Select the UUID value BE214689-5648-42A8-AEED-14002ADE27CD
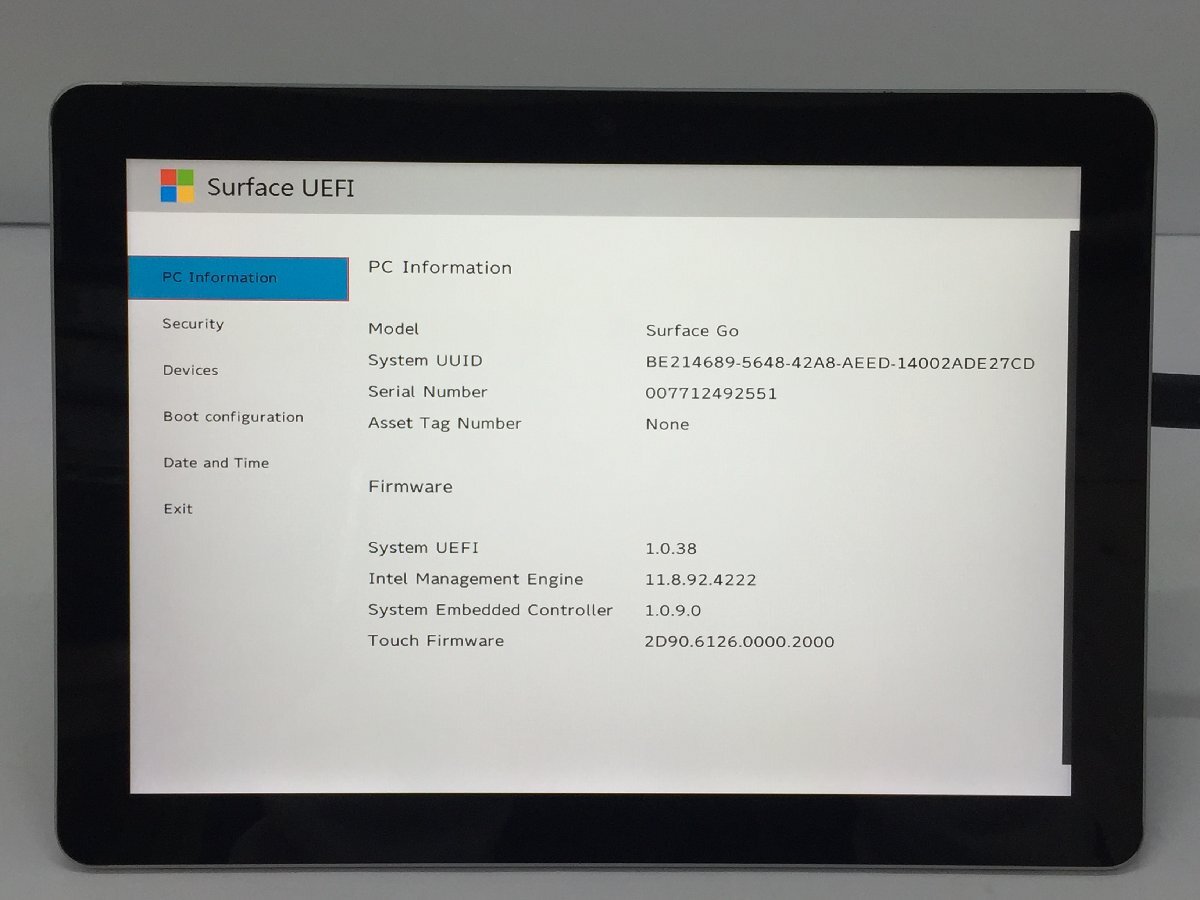The image size is (1200, 900). click(x=840, y=363)
